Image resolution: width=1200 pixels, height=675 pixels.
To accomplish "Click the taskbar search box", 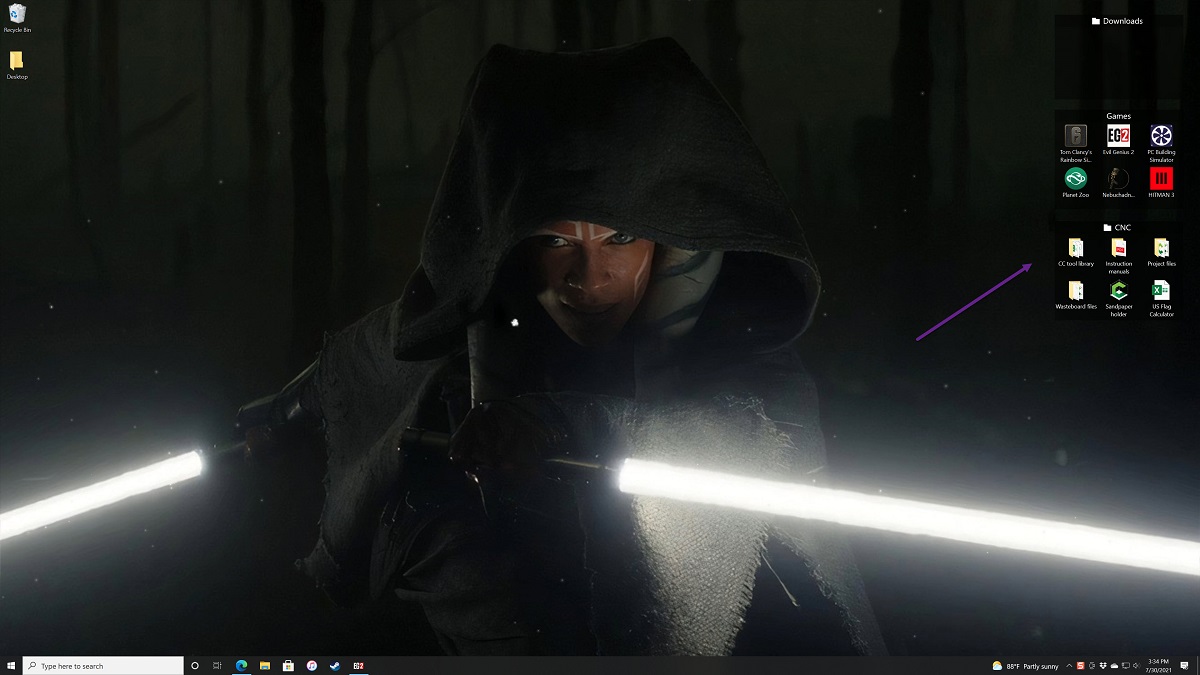I will point(103,665).
